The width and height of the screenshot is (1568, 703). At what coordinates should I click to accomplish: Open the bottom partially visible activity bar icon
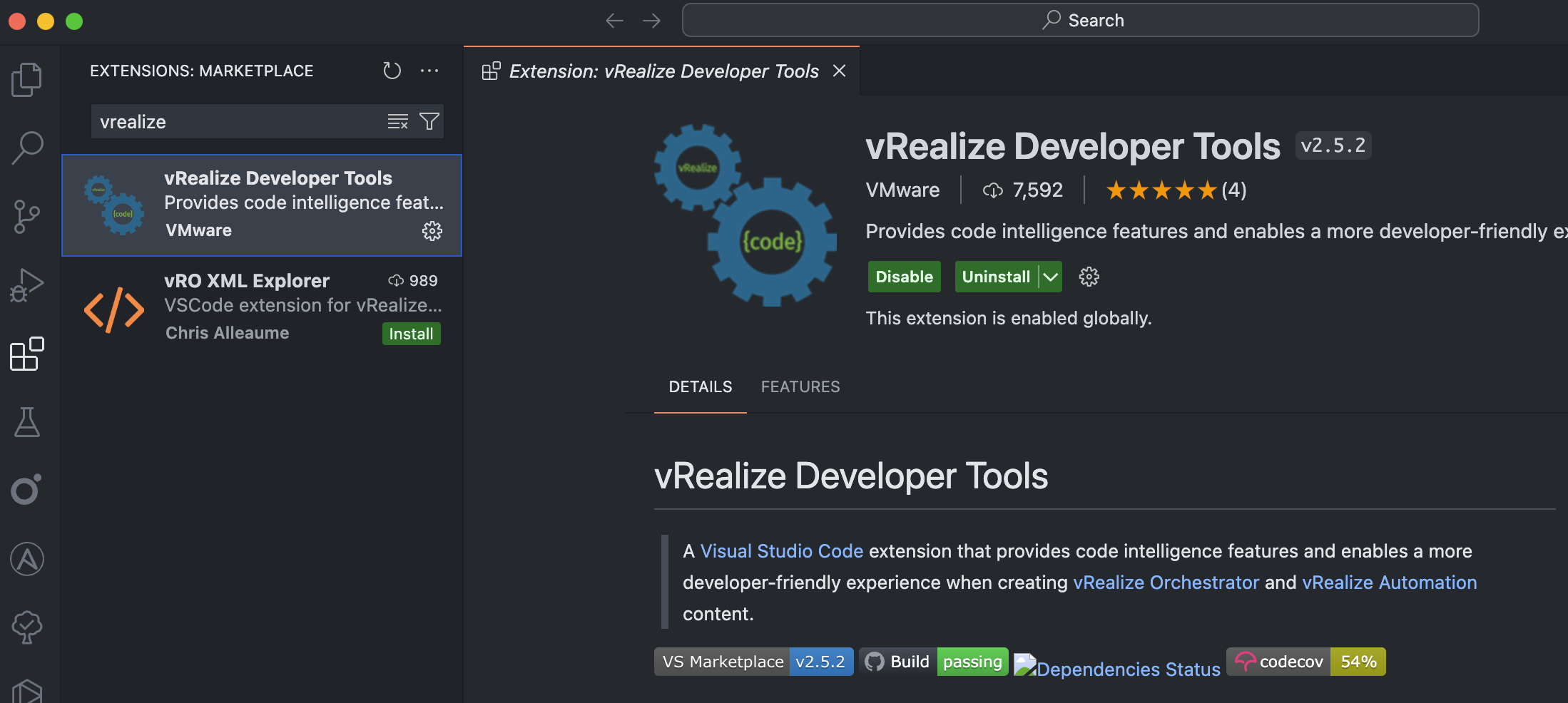coord(27,690)
